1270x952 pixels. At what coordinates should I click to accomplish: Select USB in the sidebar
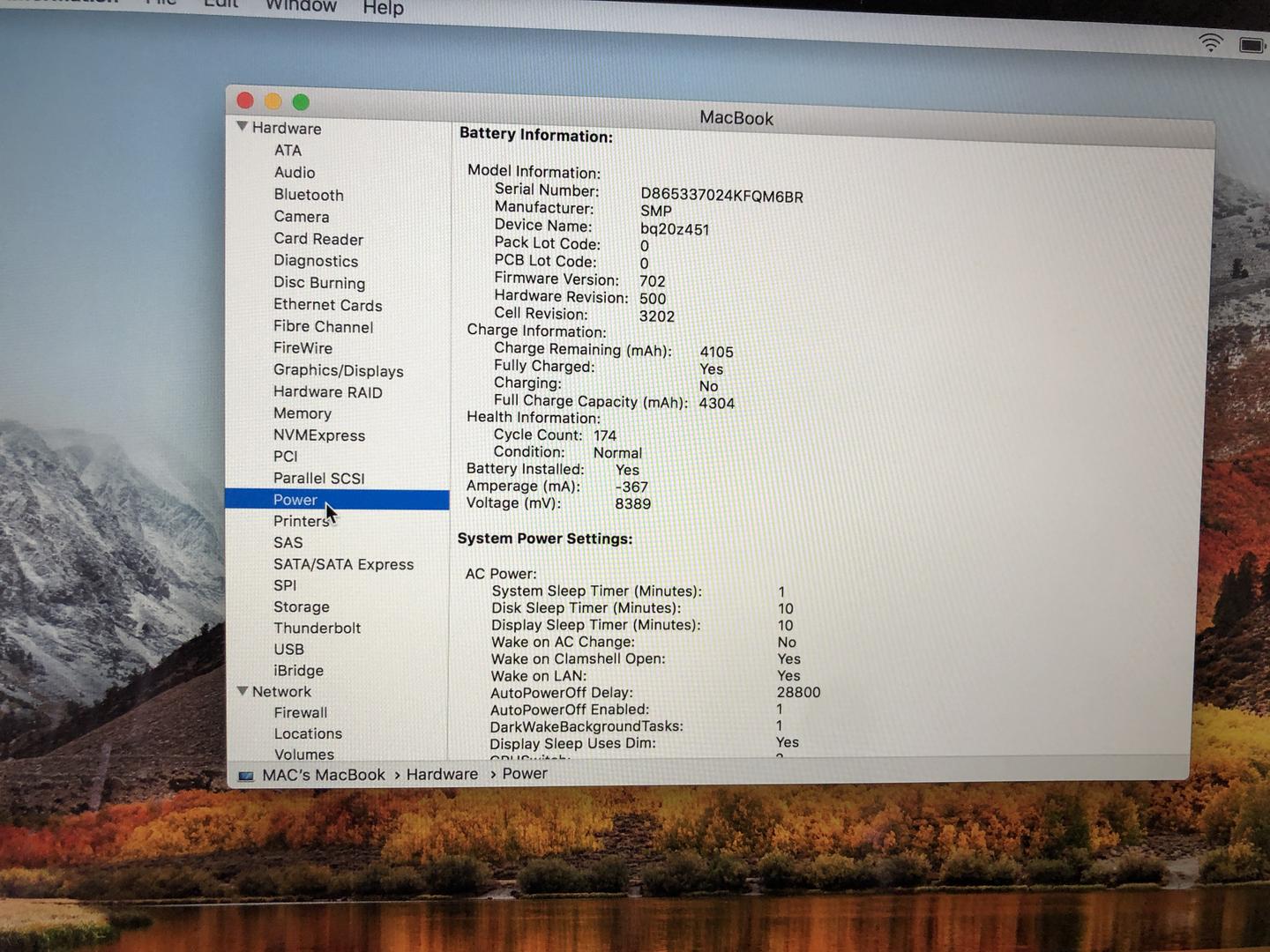(289, 650)
